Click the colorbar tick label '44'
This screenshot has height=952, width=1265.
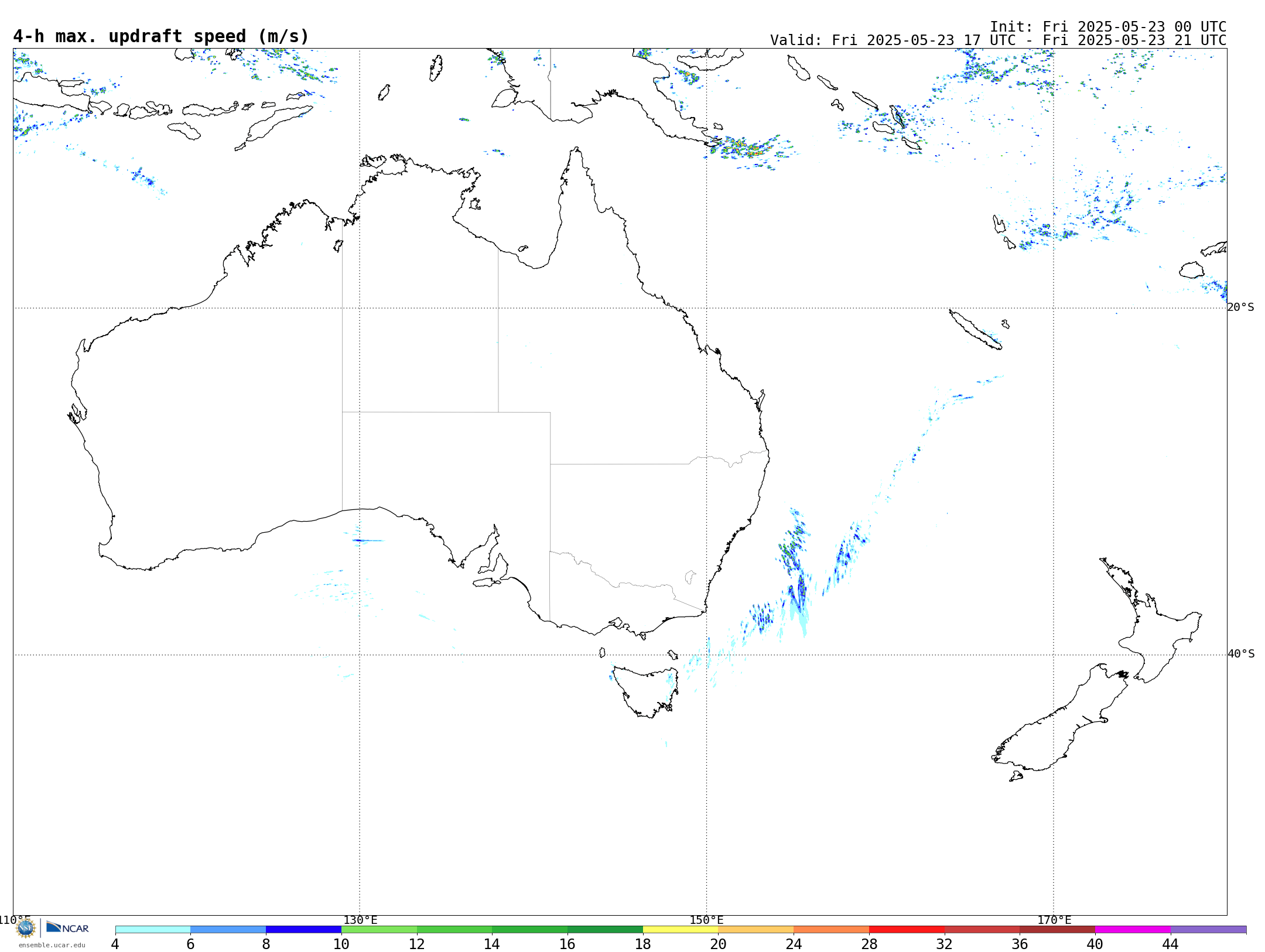click(x=1171, y=944)
